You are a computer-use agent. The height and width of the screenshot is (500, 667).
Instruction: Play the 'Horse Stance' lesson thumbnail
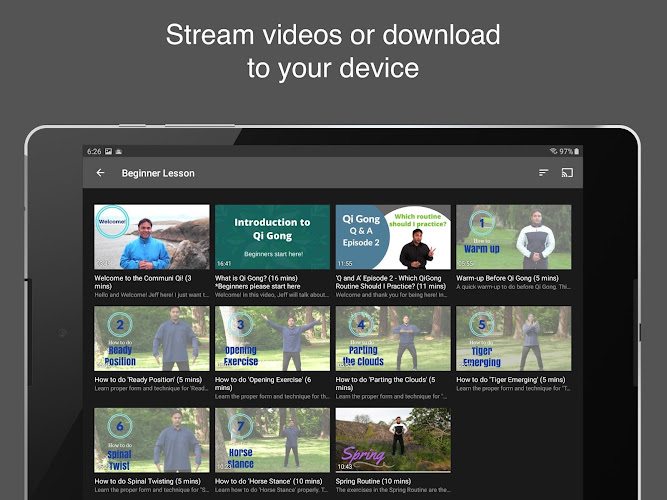point(272,439)
